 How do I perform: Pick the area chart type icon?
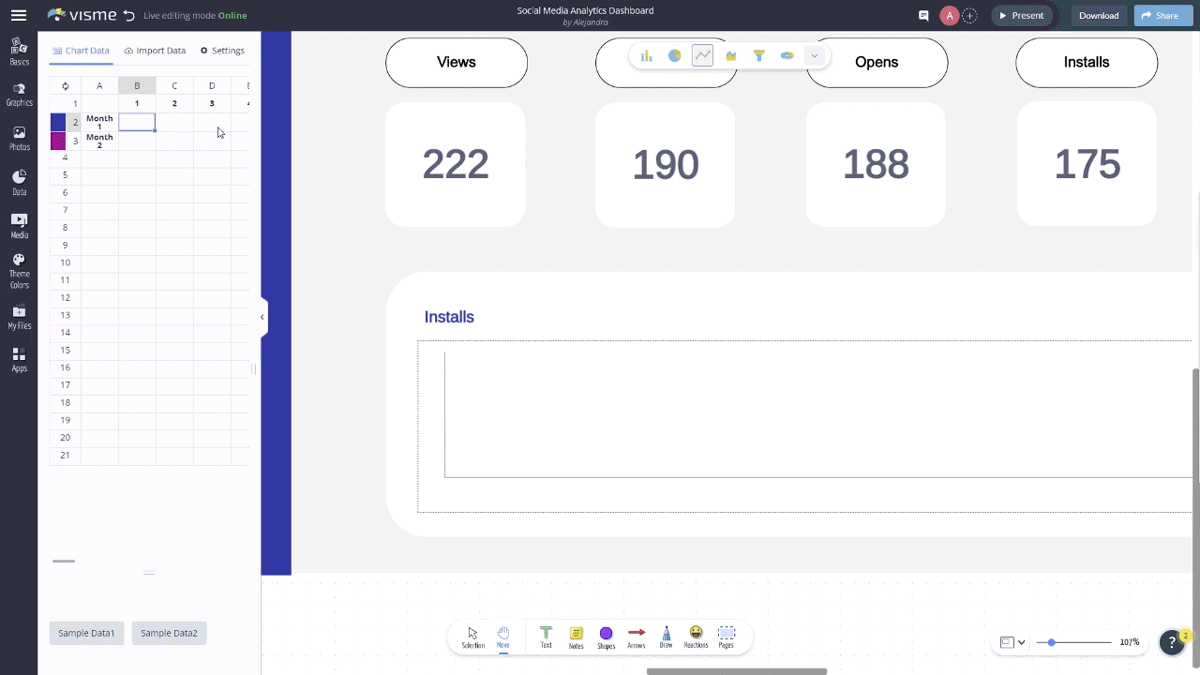coord(731,56)
